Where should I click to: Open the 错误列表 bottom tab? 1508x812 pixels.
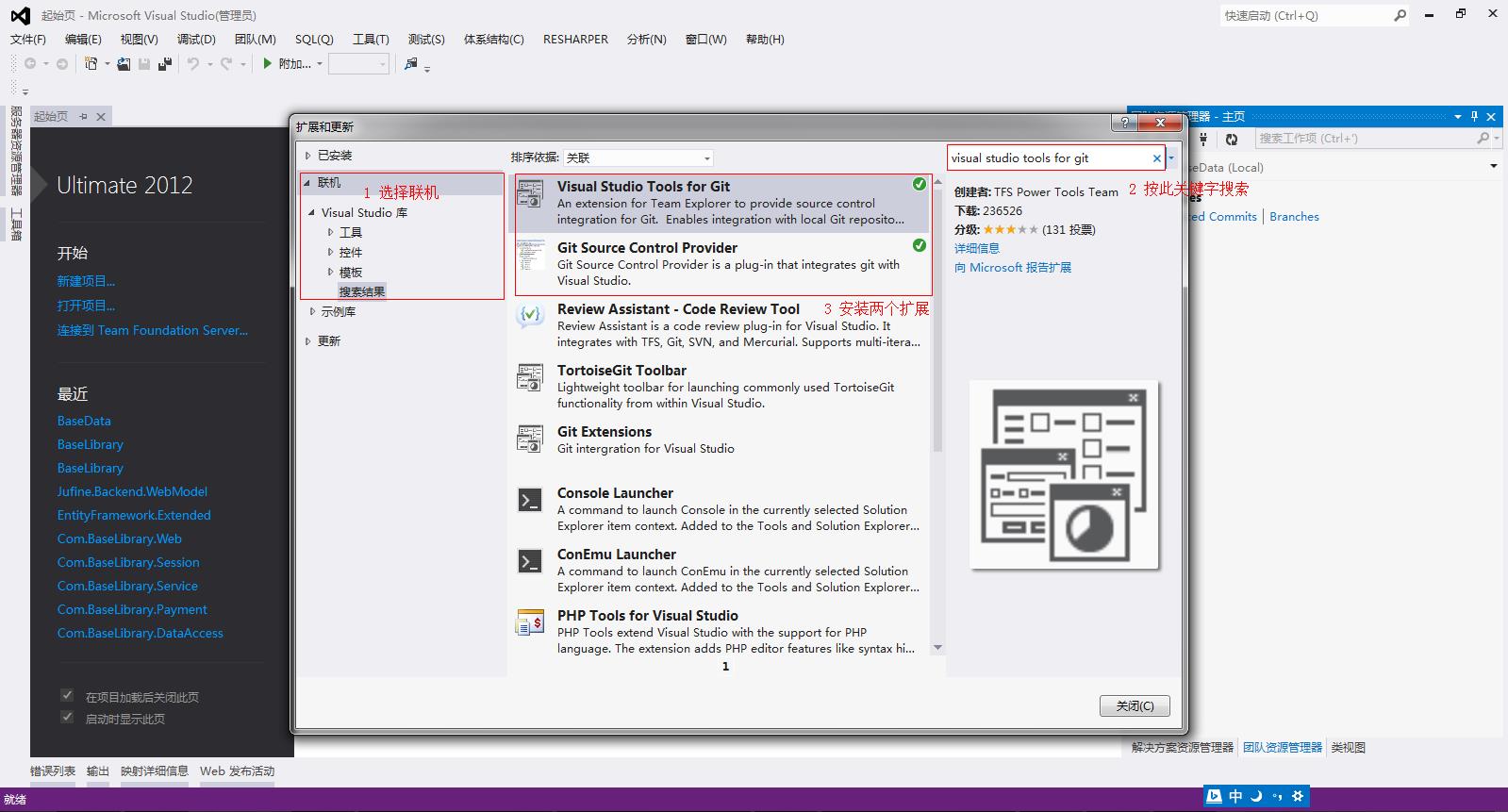pos(53,771)
